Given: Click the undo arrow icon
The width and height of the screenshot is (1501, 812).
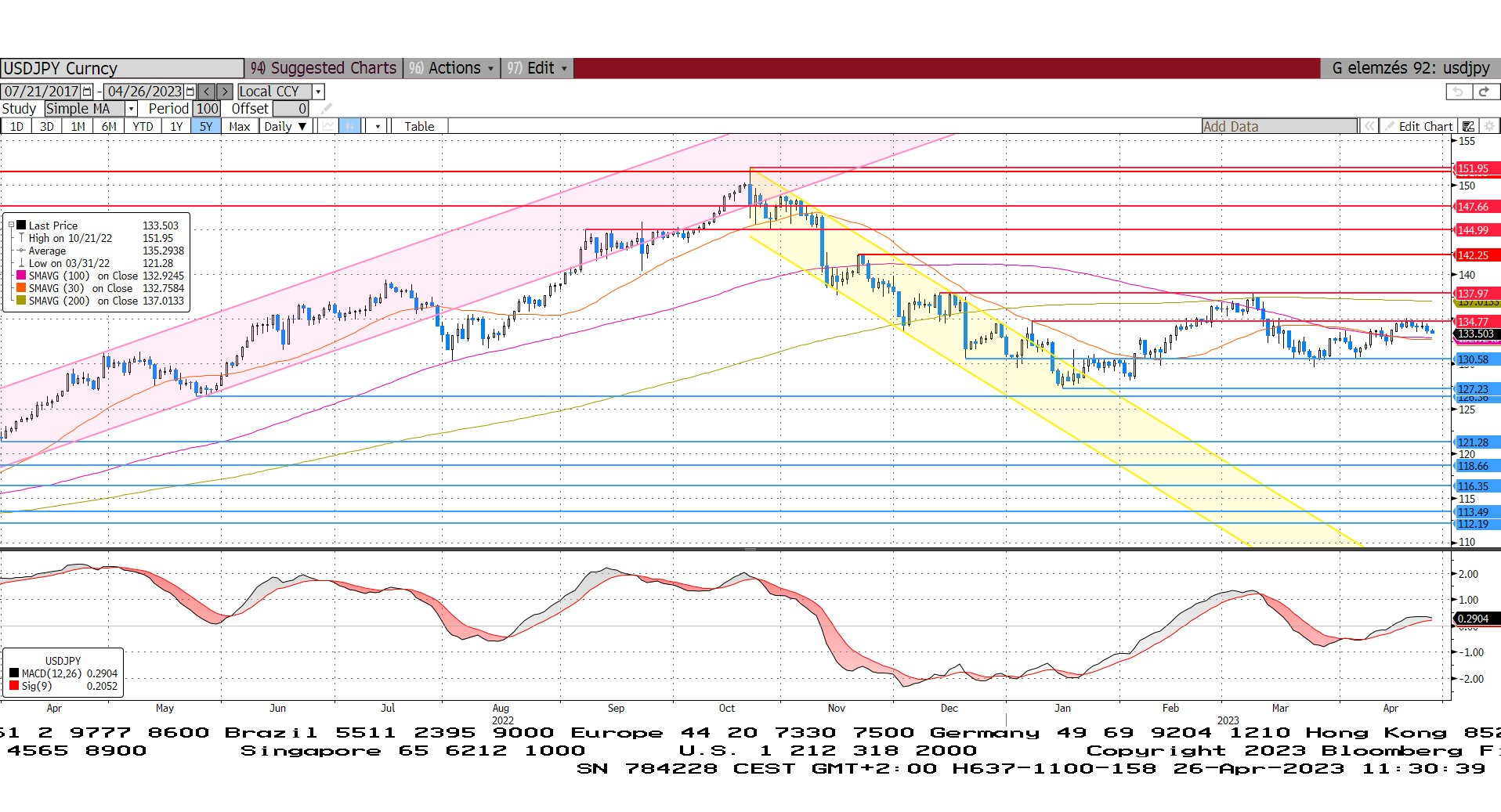Looking at the screenshot, I should [1457, 92].
